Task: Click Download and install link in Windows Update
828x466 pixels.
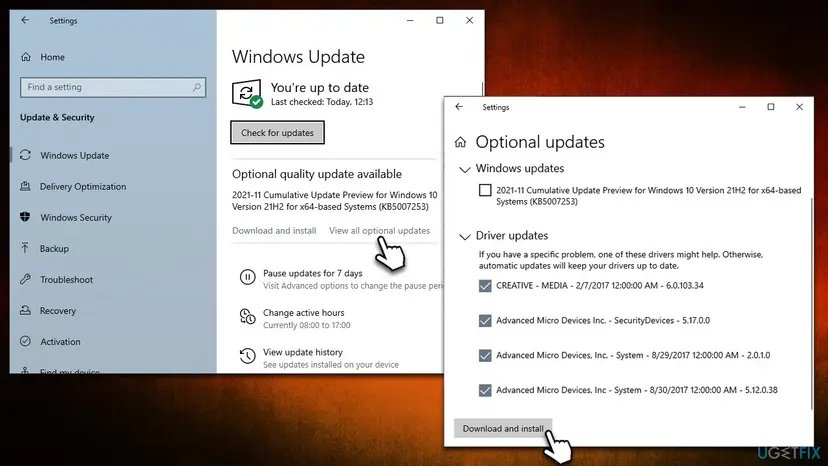Action: pyautogui.click(x=274, y=230)
